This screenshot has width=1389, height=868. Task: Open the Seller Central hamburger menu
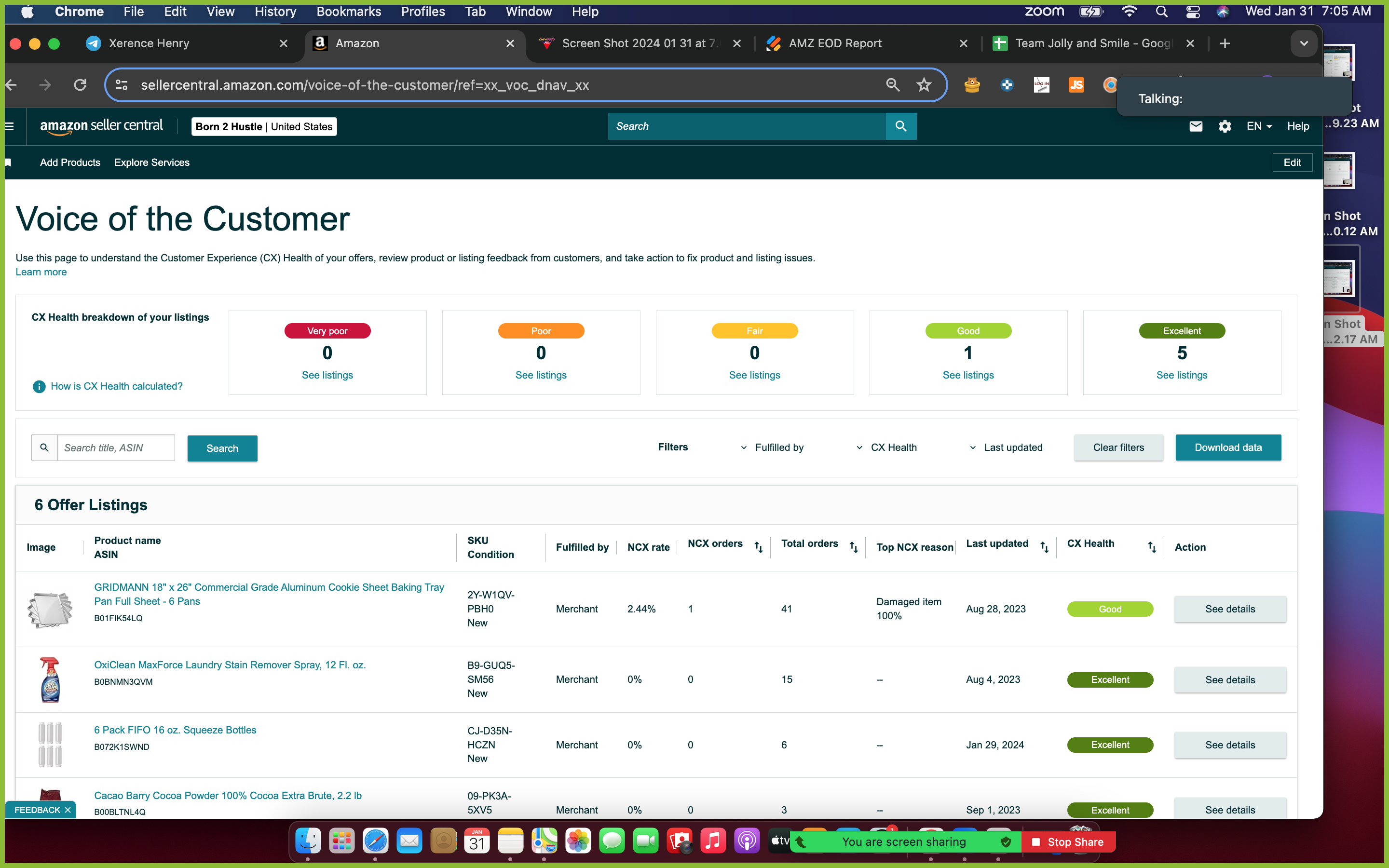[9, 126]
